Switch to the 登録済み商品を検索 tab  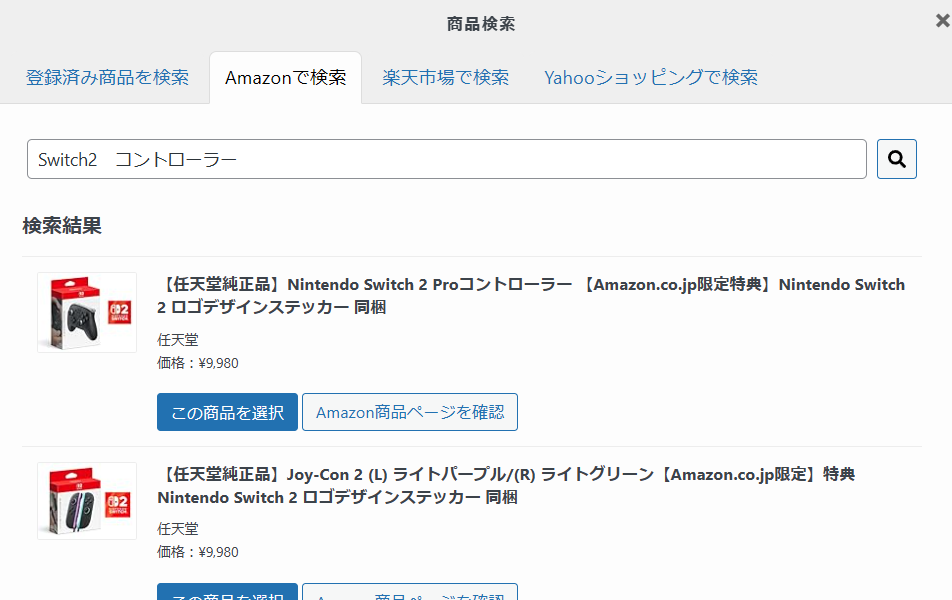[107, 77]
